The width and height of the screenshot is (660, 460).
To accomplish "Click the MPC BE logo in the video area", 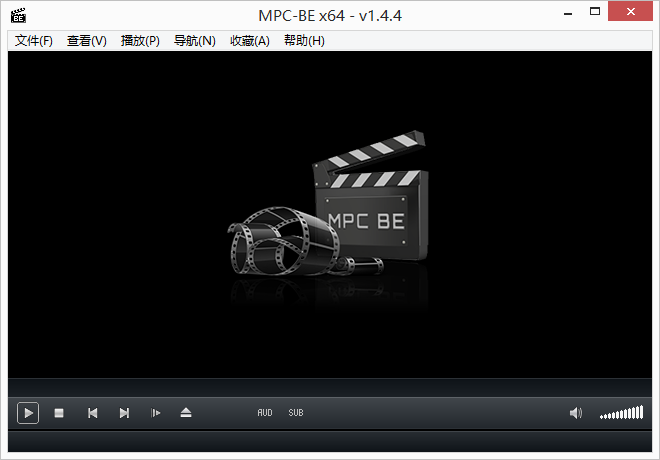I will pyautogui.click(x=328, y=204).
